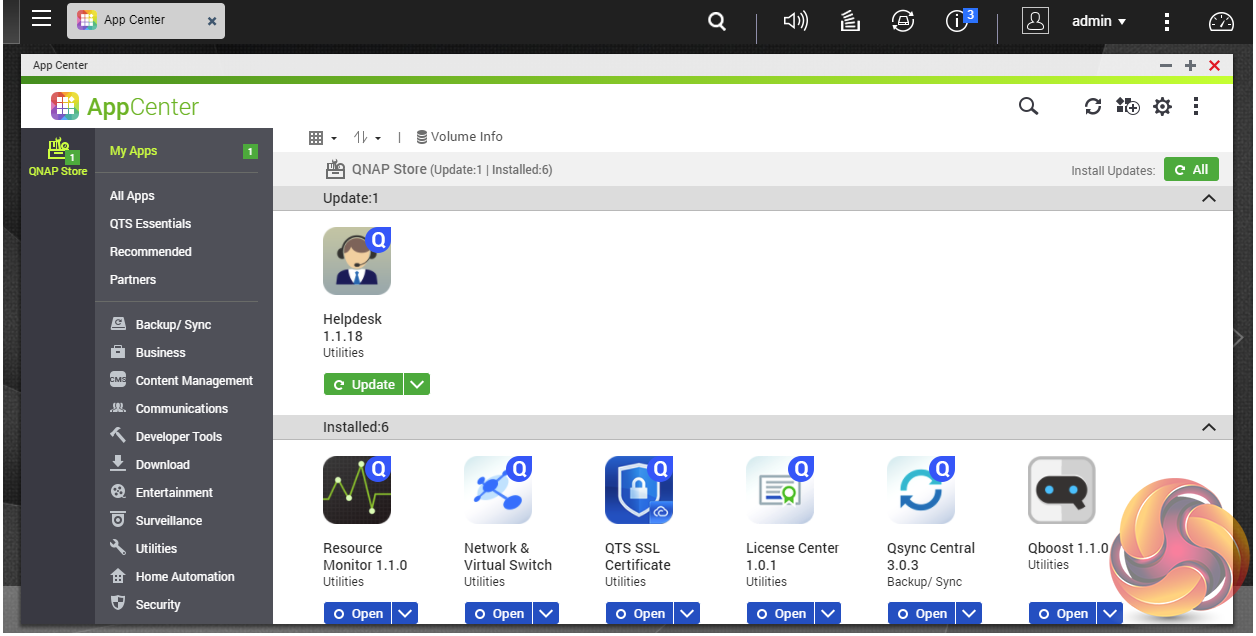Collapse the Update:1 section
The image size is (1256, 636).
(1208, 198)
